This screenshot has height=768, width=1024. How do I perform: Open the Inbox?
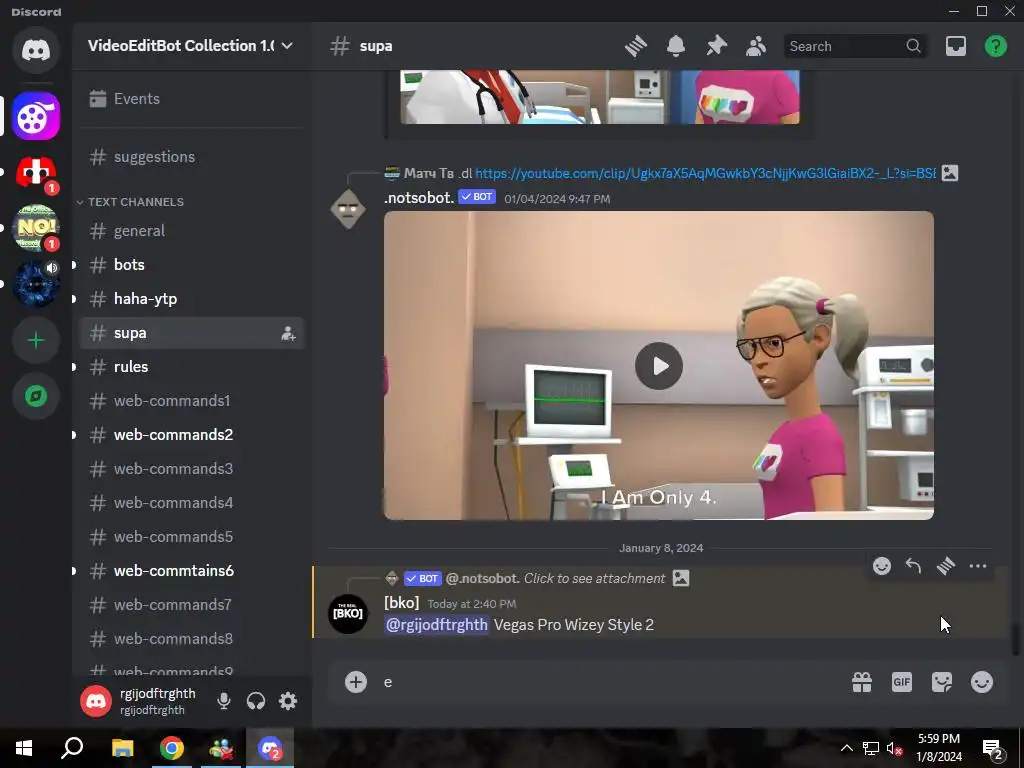tap(955, 46)
